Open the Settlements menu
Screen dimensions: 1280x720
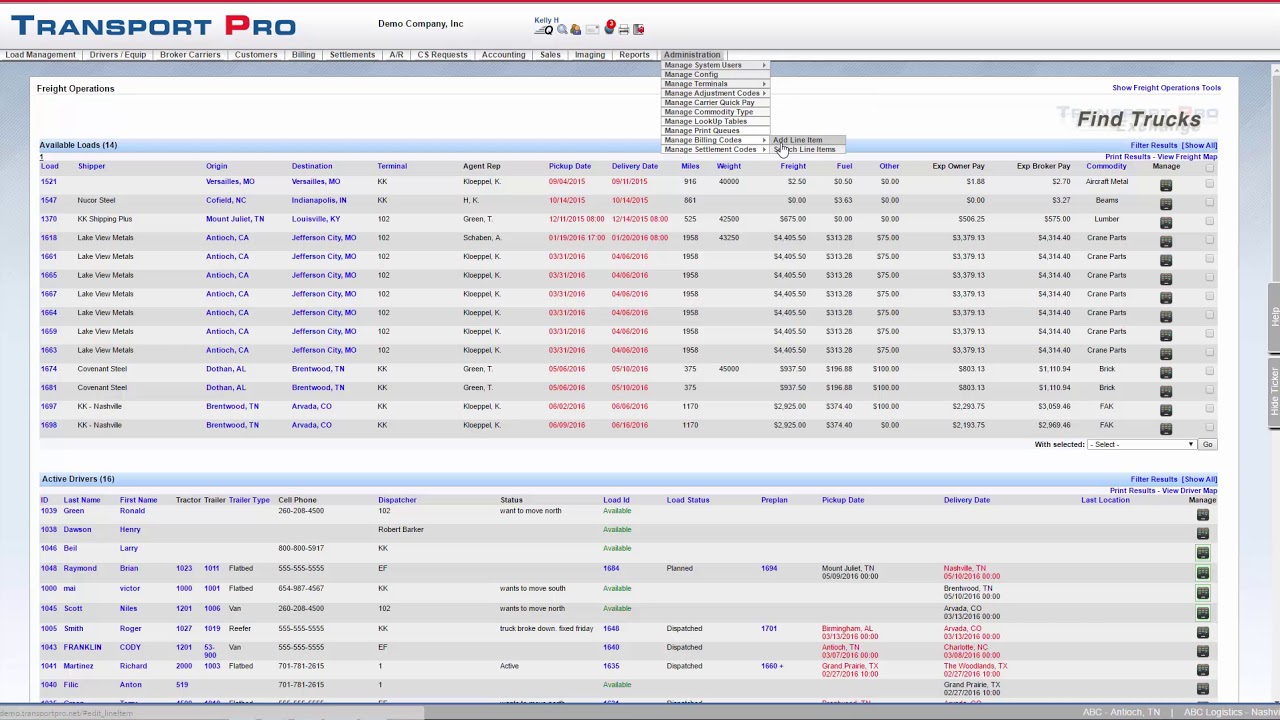[352, 55]
